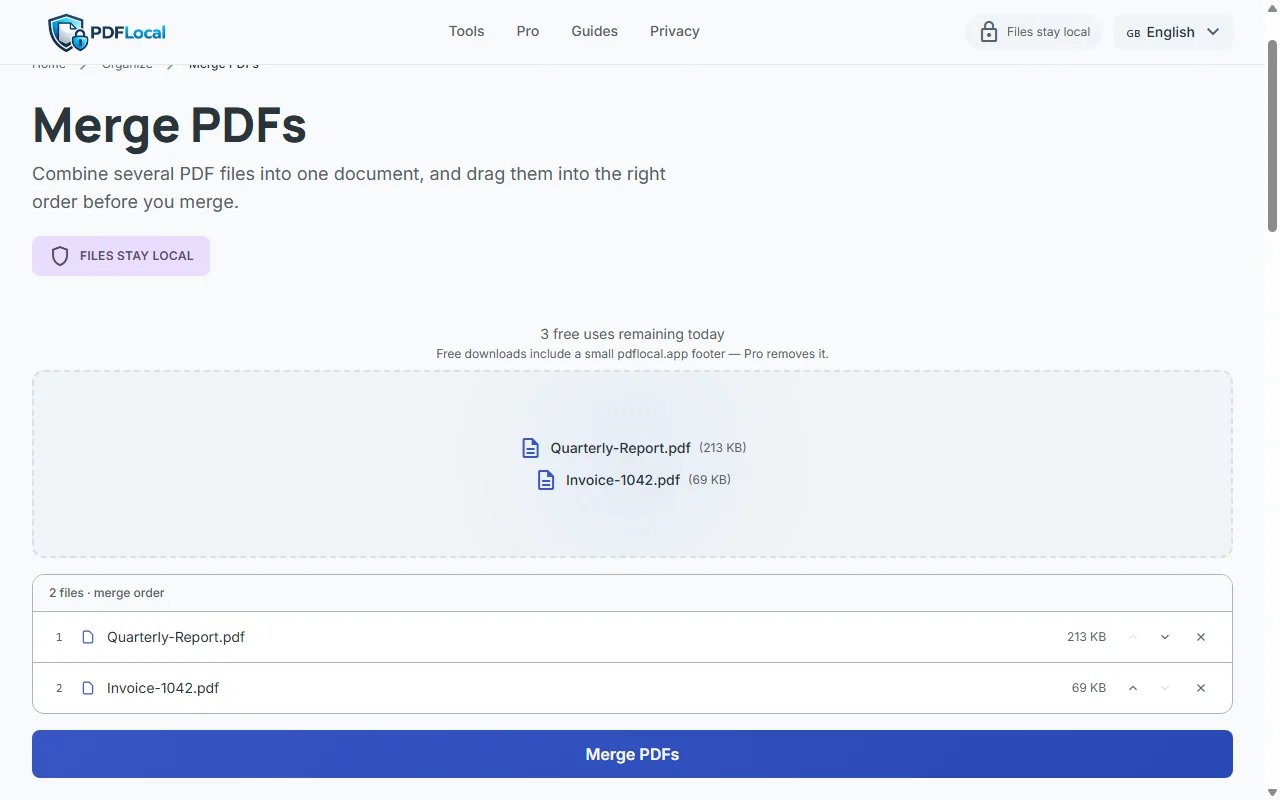Click the file drop zone area
Viewport: 1280px width, 800px height.
(x=632, y=464)
